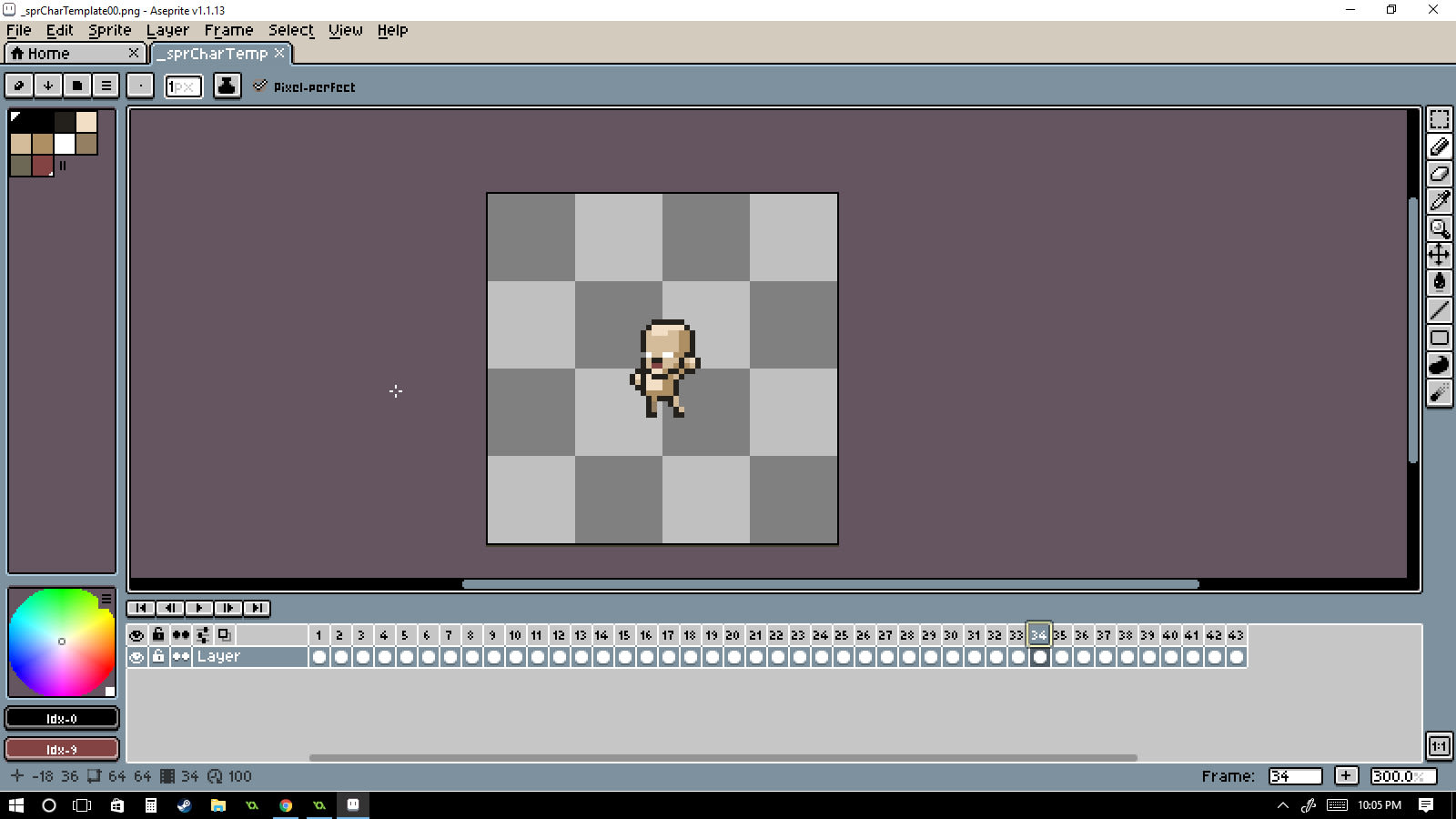Select the Line tool
Image resolution: width=1456 pixels, height=819 pixels.
pyautogui.click(x=1439, y=310)
